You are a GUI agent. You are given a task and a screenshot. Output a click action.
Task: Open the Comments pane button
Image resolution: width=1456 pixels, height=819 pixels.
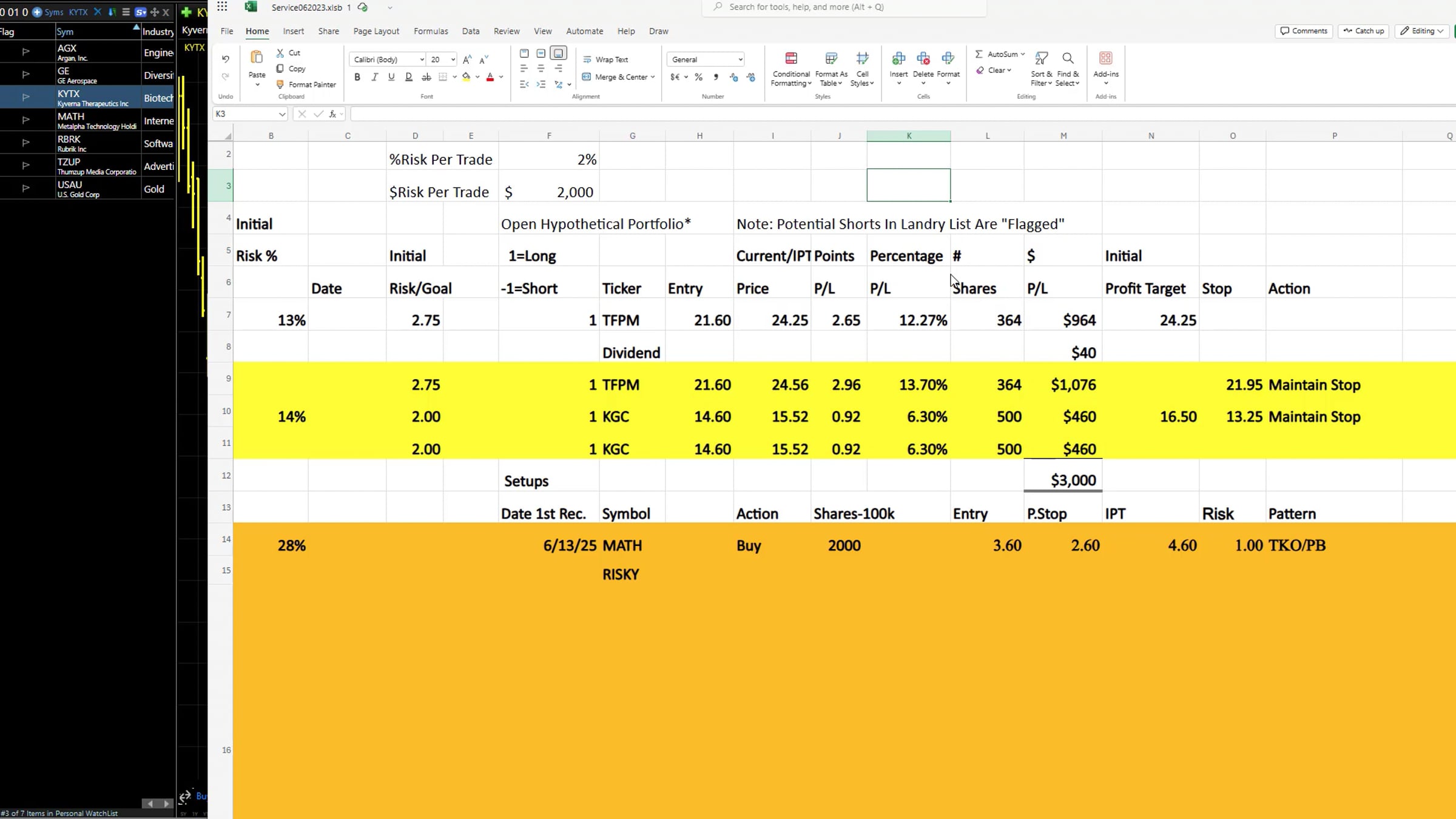coord(1304,31)
